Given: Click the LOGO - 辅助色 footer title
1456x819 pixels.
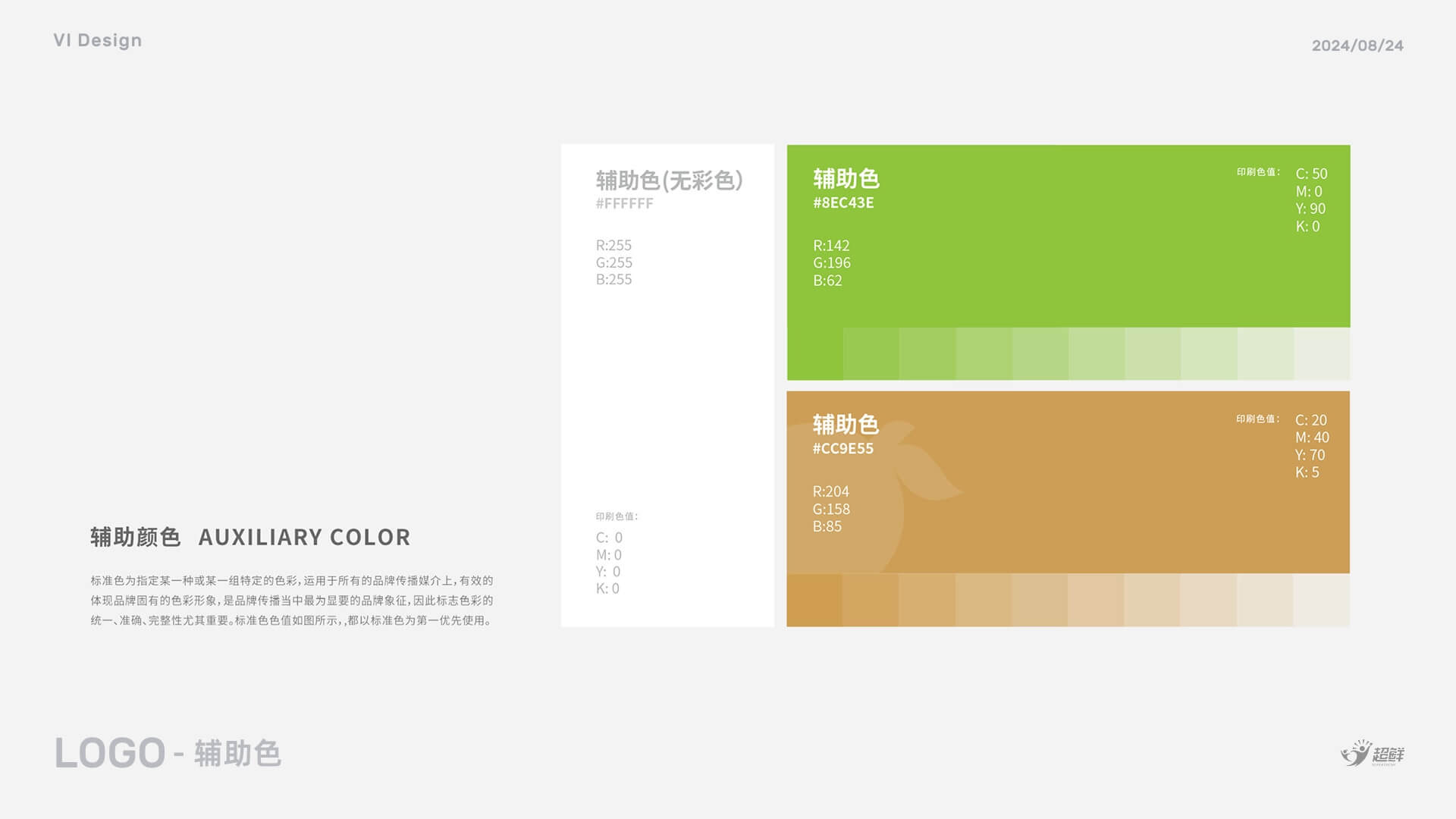Looking at the screenshot, I should [168, 753].
